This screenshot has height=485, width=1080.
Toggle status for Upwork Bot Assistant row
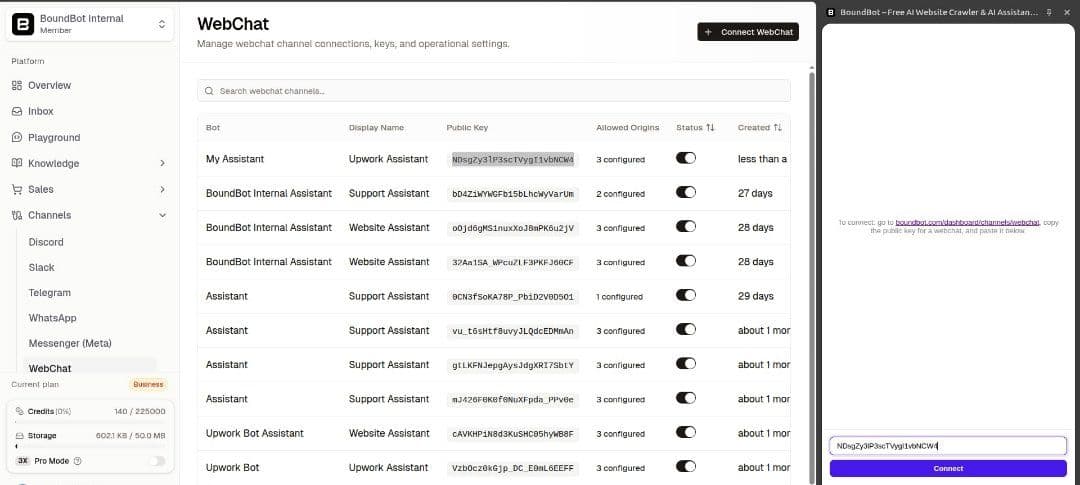click(x=685, y=432)
